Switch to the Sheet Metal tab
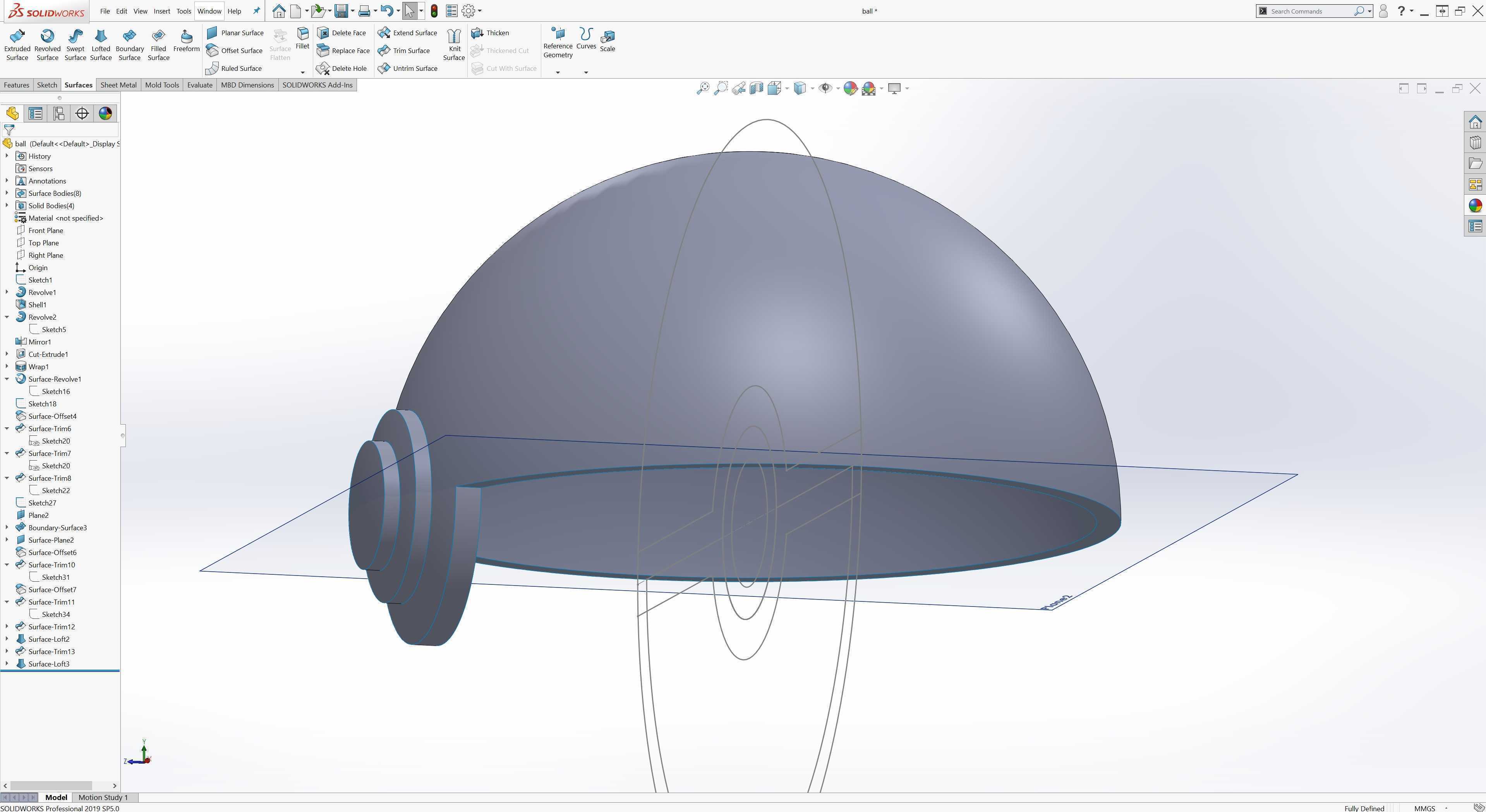The image size is (1486, 812). (118, 86)
